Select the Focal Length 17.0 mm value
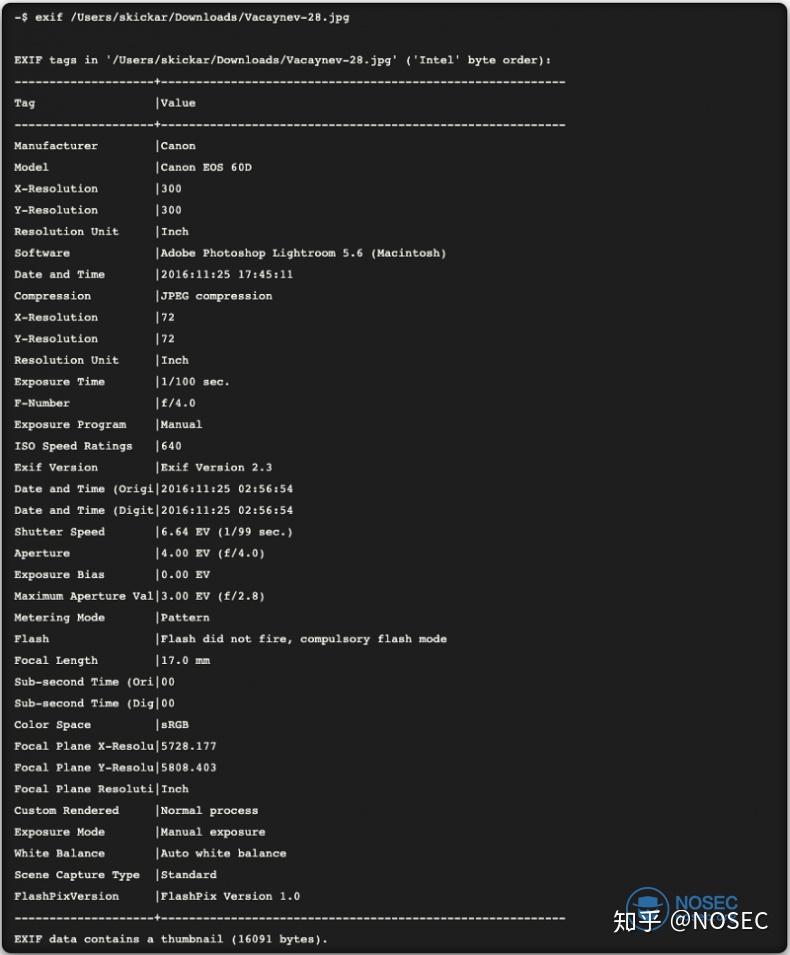The height and width of the screenshot is (955, 790). 185,660
